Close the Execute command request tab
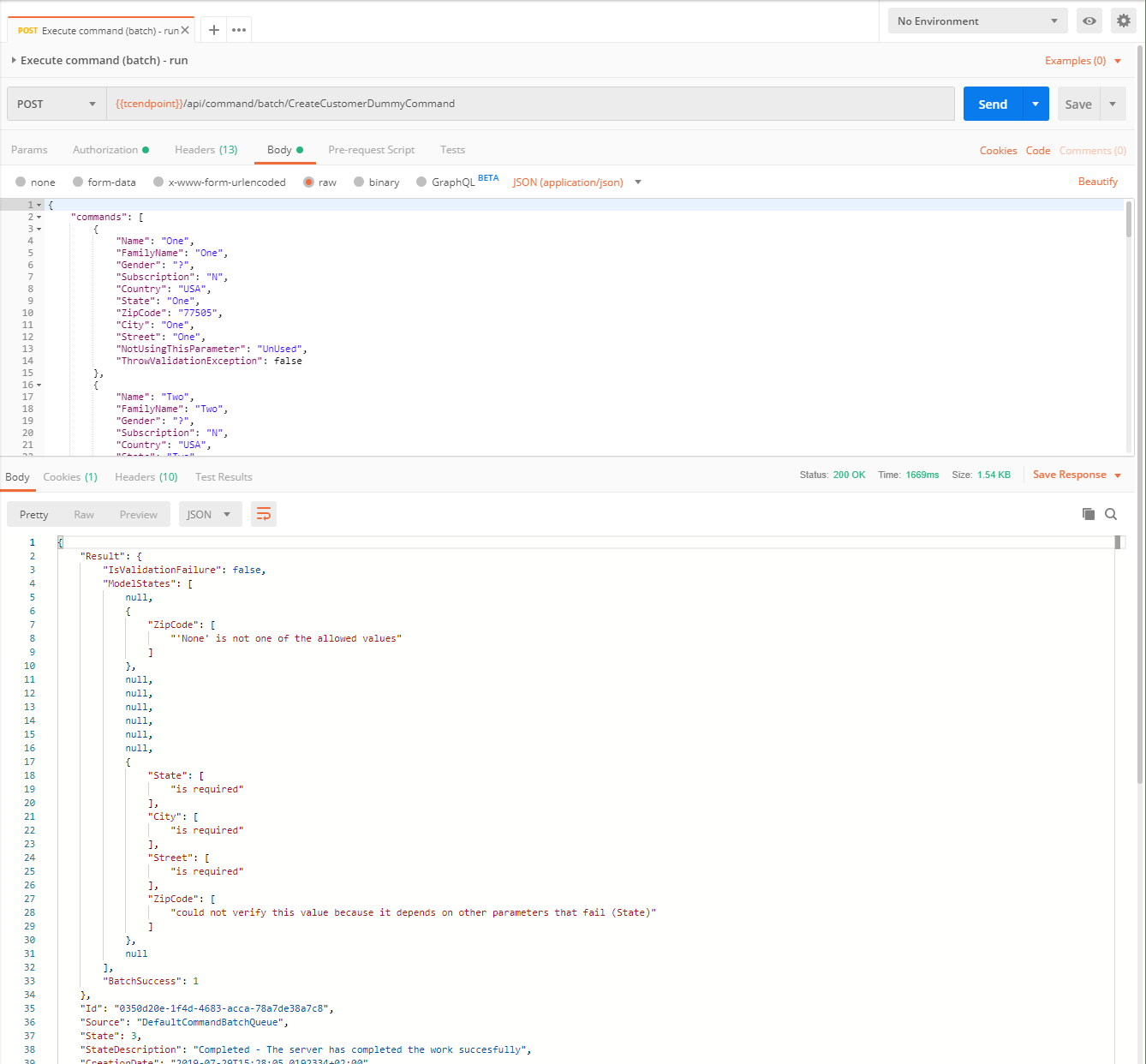The image size is (1146, 1064). pos(185,30)
